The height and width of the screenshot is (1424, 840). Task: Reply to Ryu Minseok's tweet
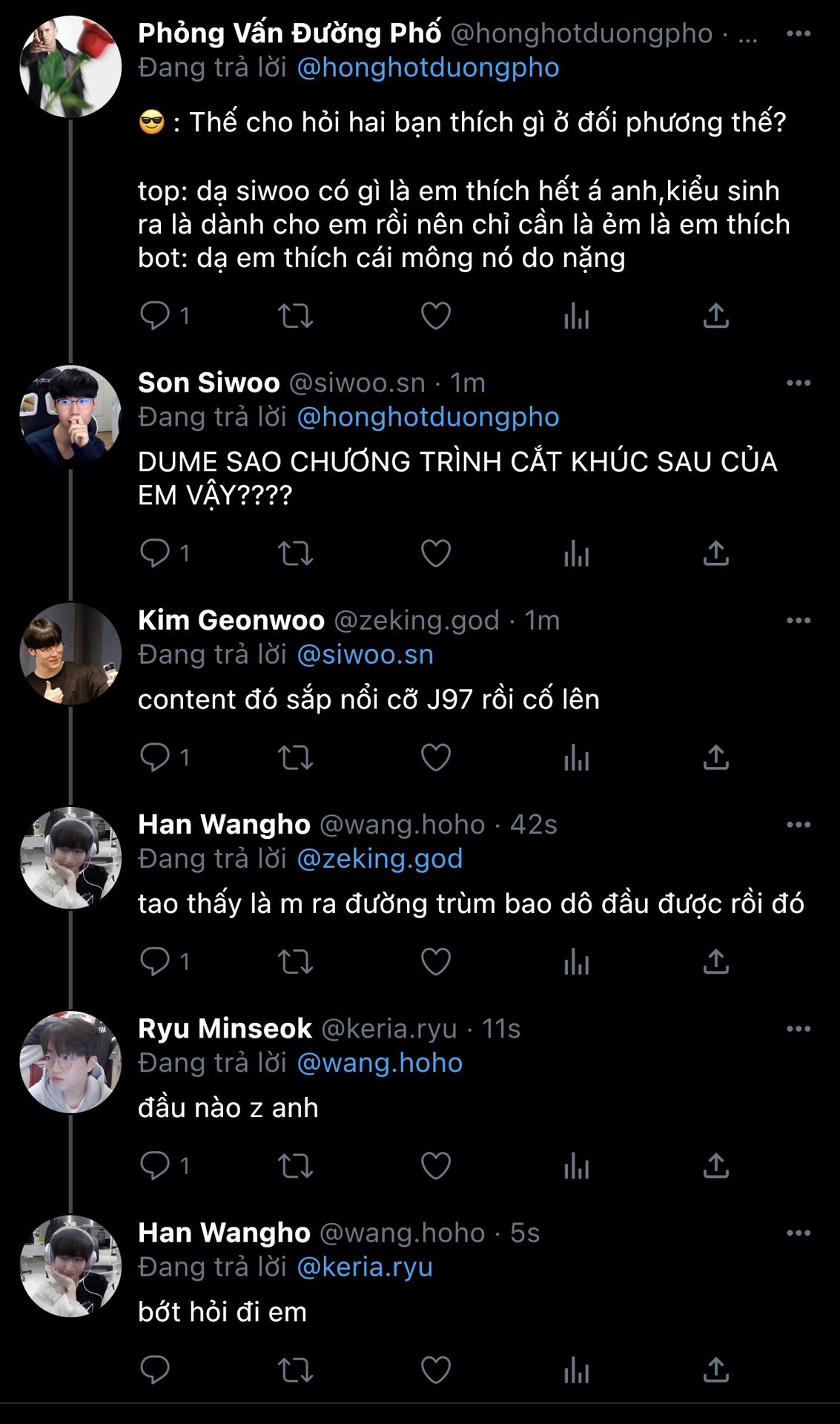[155, 1165]
